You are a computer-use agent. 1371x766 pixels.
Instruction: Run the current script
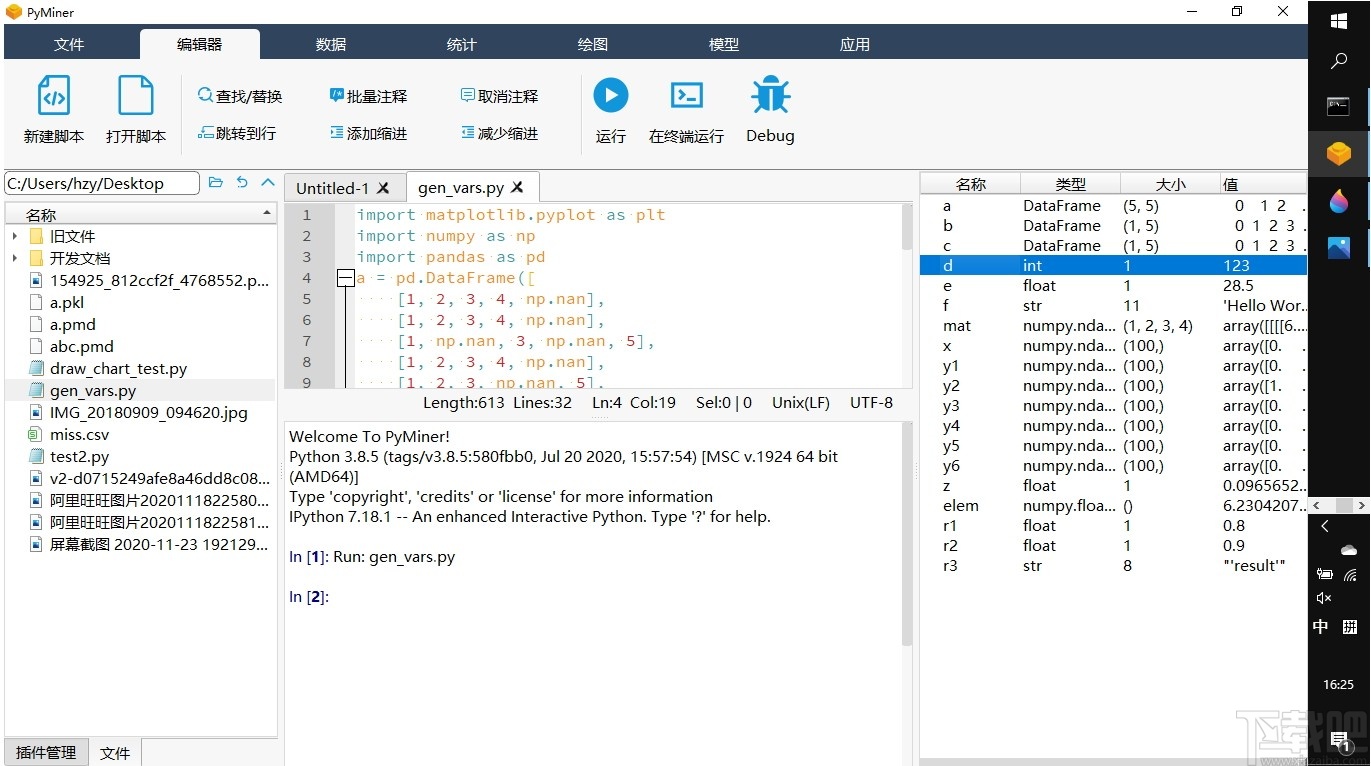pos(611,110)
